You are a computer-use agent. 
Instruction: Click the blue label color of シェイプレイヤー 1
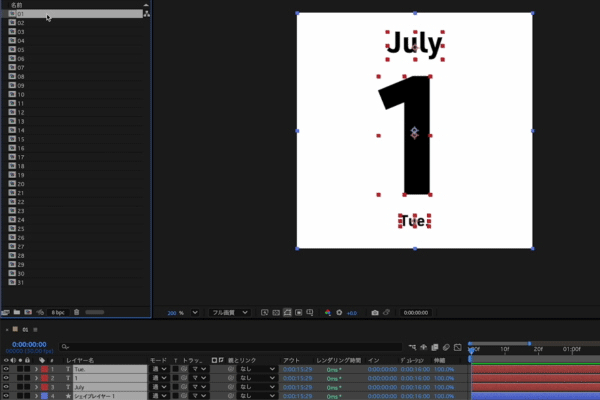[44, 396]
